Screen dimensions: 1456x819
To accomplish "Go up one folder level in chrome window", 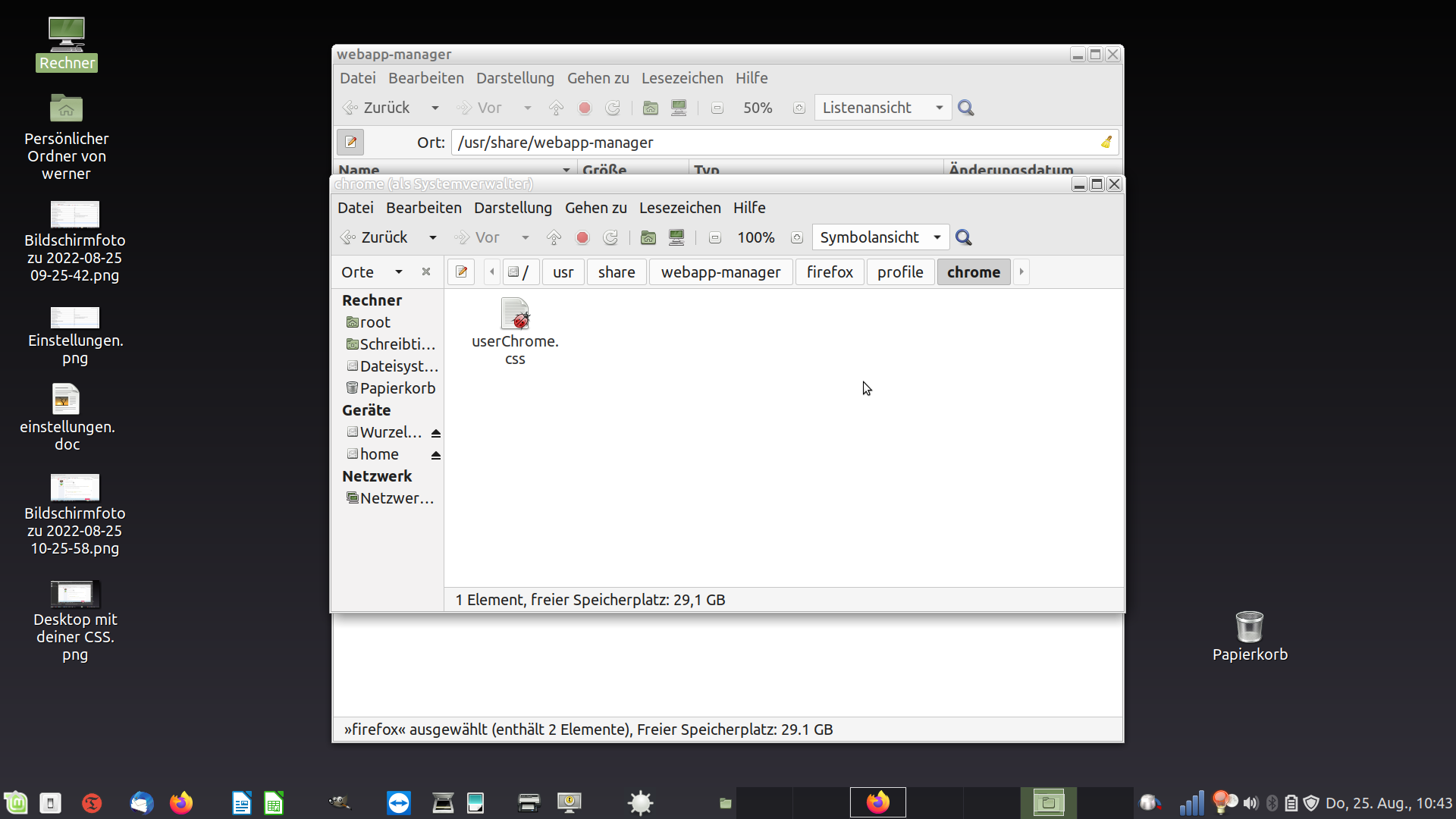I will point(554,237).
